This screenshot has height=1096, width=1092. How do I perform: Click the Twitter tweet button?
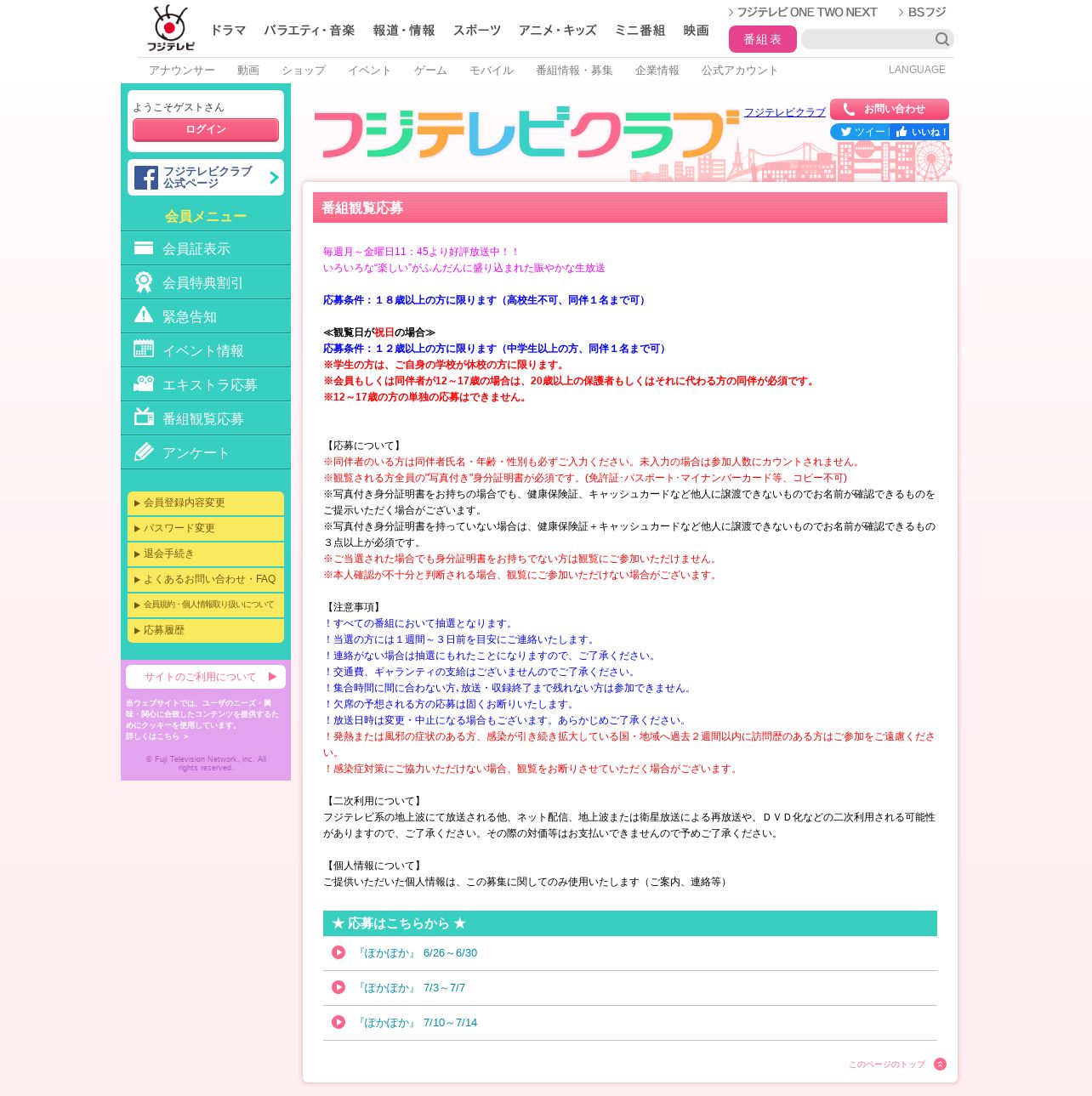tap(860, 132)
